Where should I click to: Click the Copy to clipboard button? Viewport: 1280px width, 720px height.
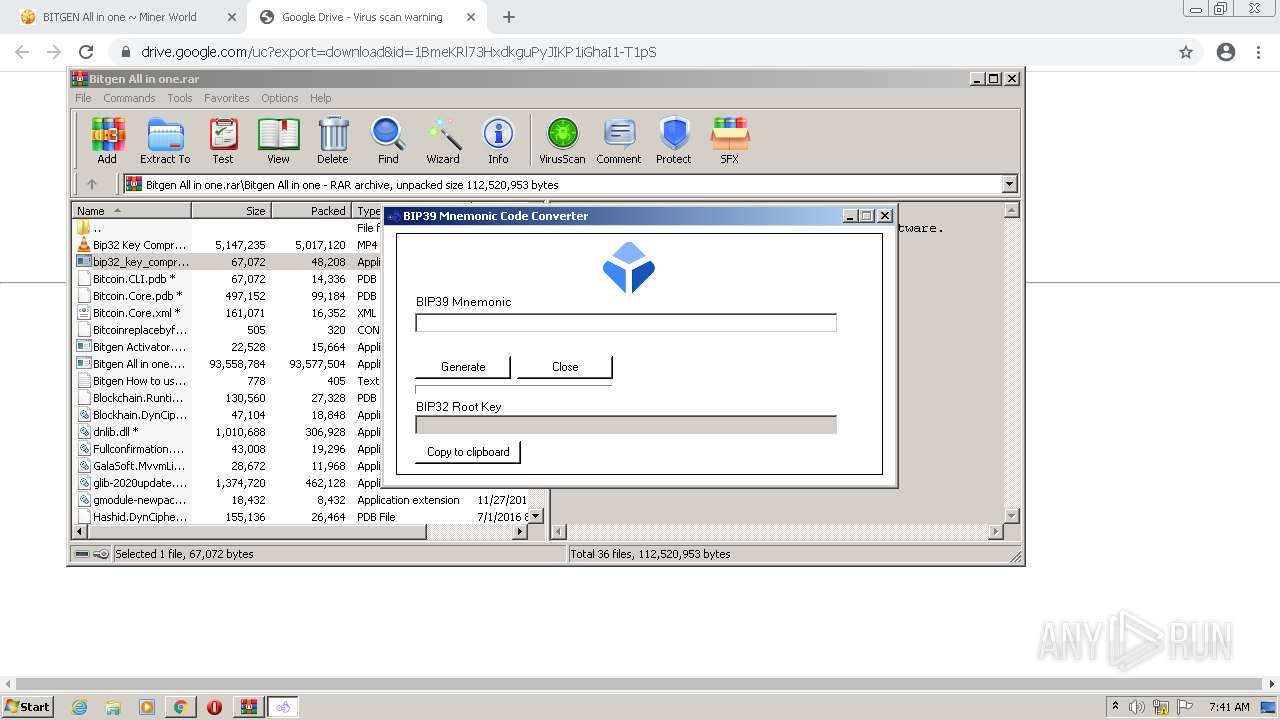click(468, 452)
